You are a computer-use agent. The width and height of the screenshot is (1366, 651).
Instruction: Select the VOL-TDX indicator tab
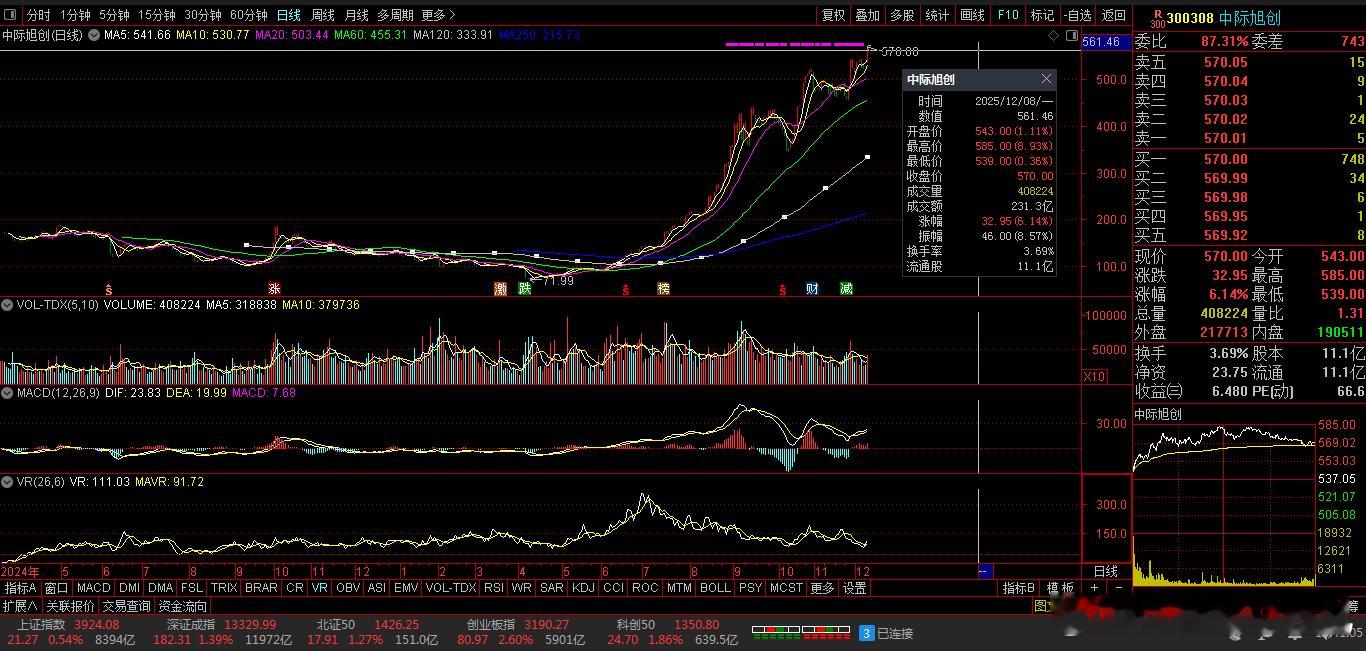click(x=451, y=588)
